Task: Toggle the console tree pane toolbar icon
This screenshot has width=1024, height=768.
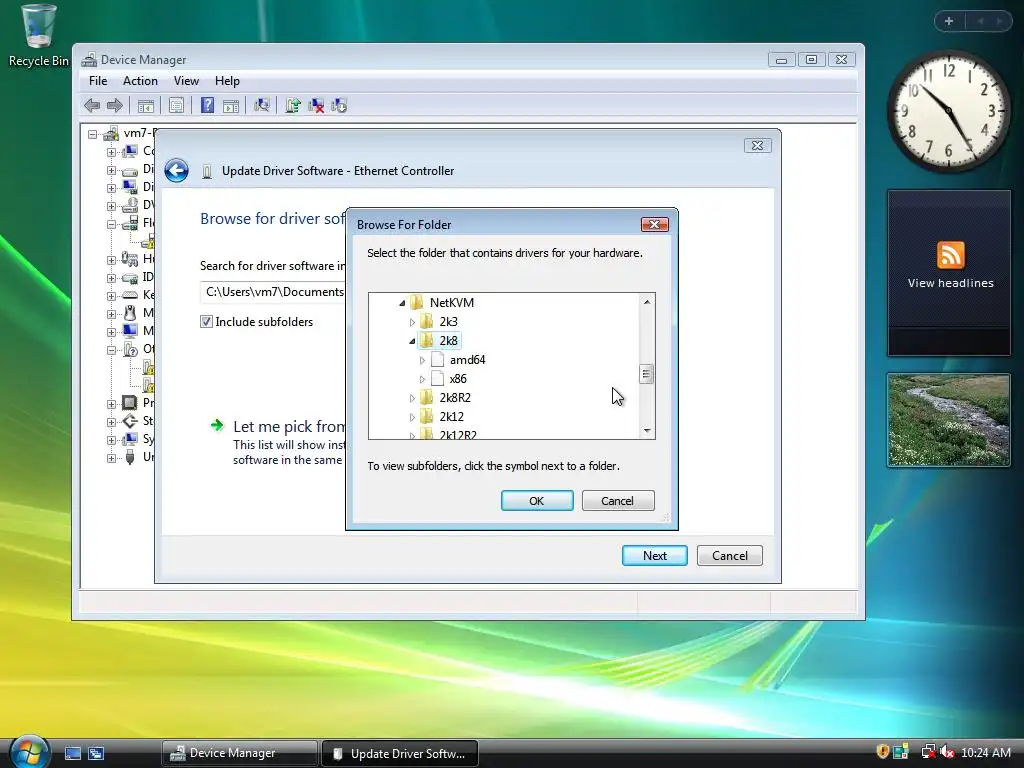Action: [x=146, y=105]
